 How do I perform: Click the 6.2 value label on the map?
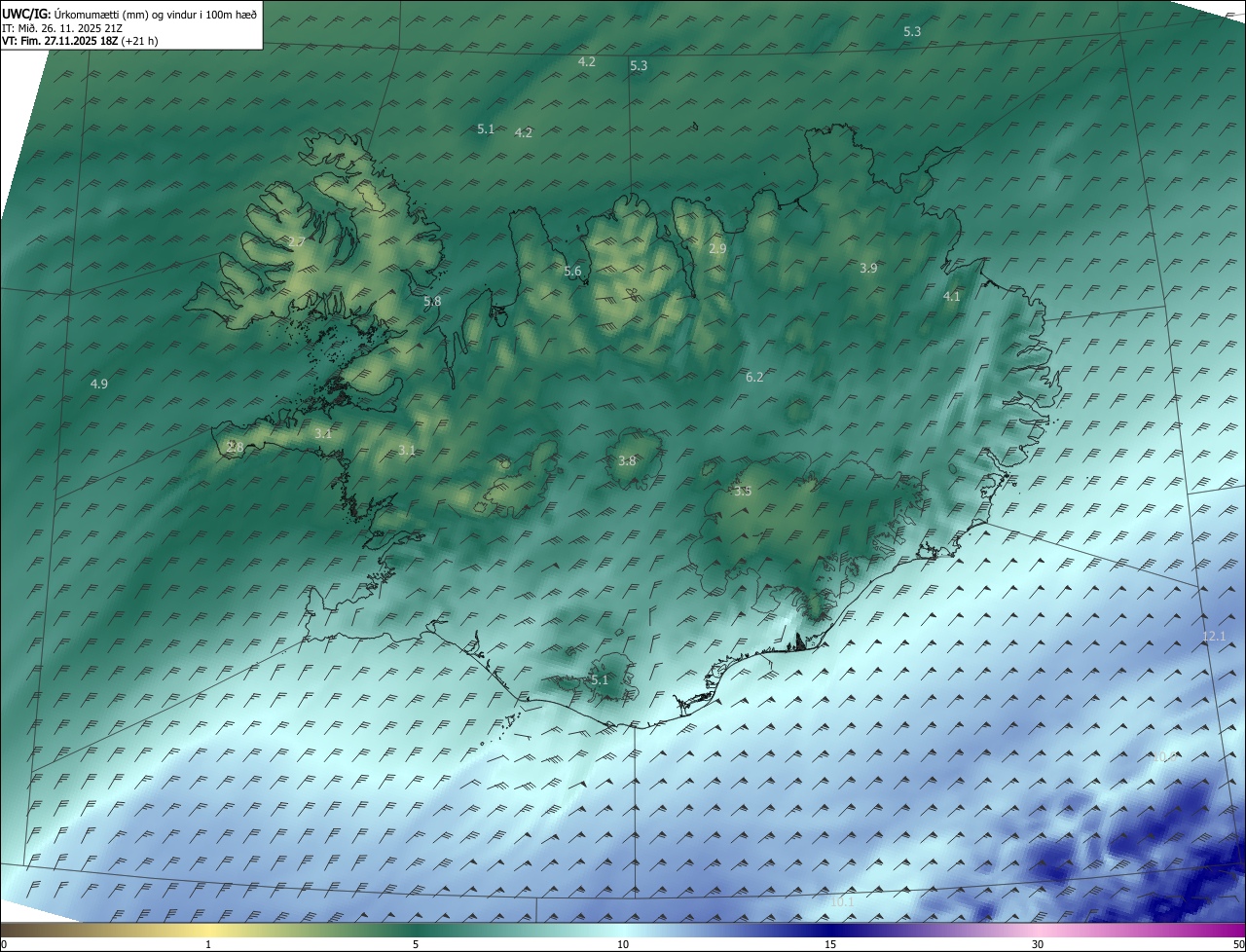point(754,377)
